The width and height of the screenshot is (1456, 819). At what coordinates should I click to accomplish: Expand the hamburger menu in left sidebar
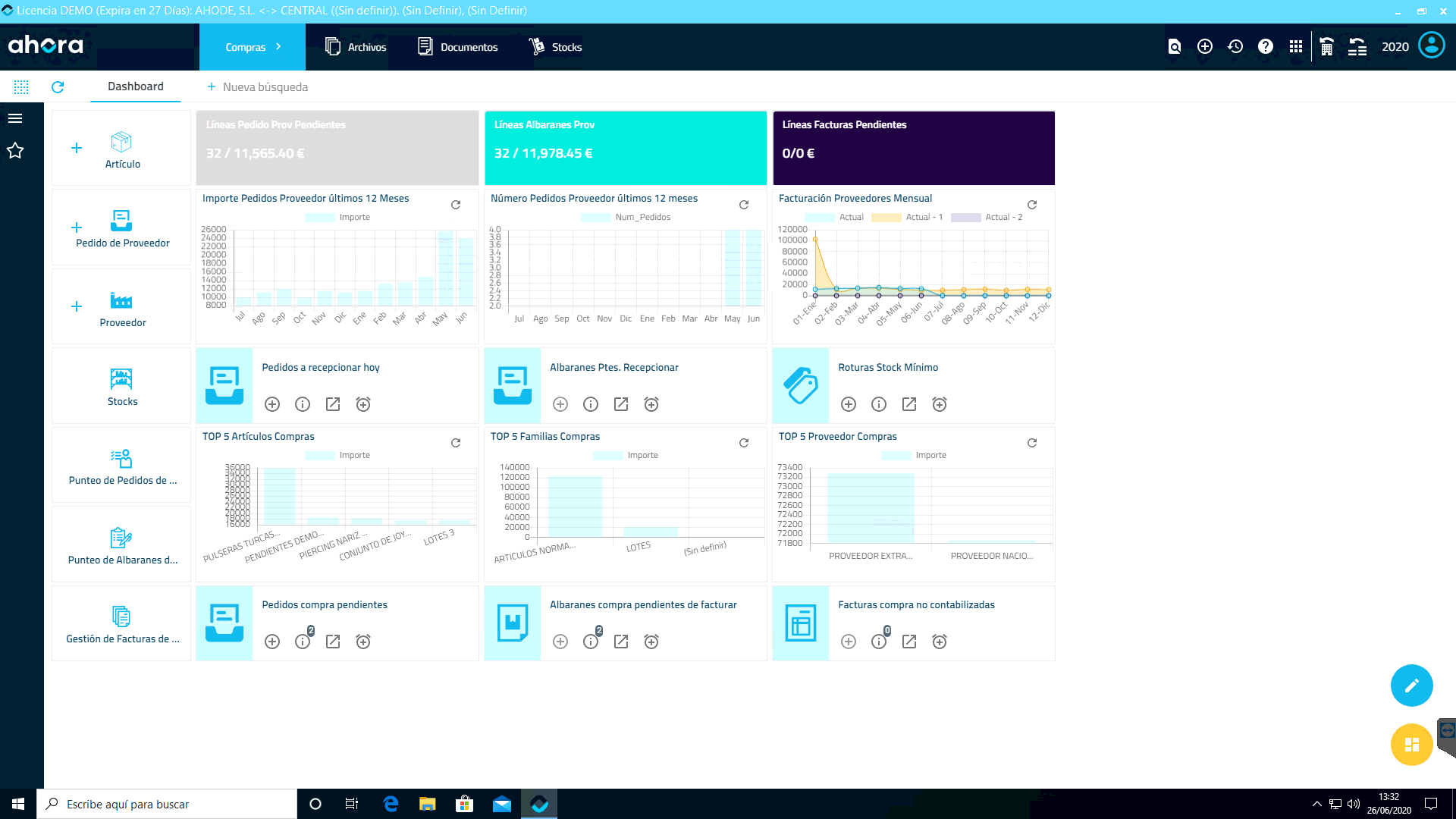(15, 118)
